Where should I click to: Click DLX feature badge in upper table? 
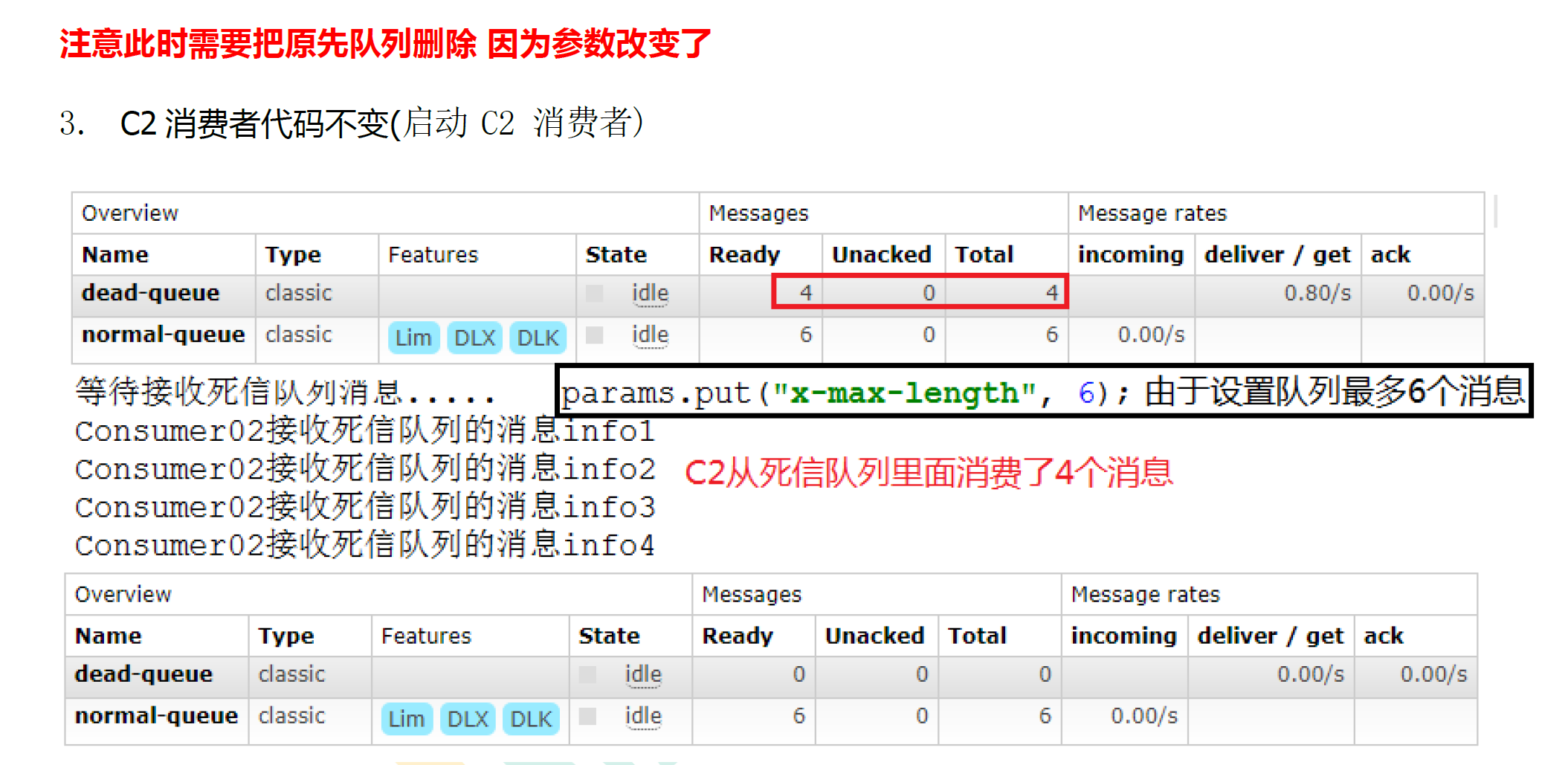coord(475,338)
